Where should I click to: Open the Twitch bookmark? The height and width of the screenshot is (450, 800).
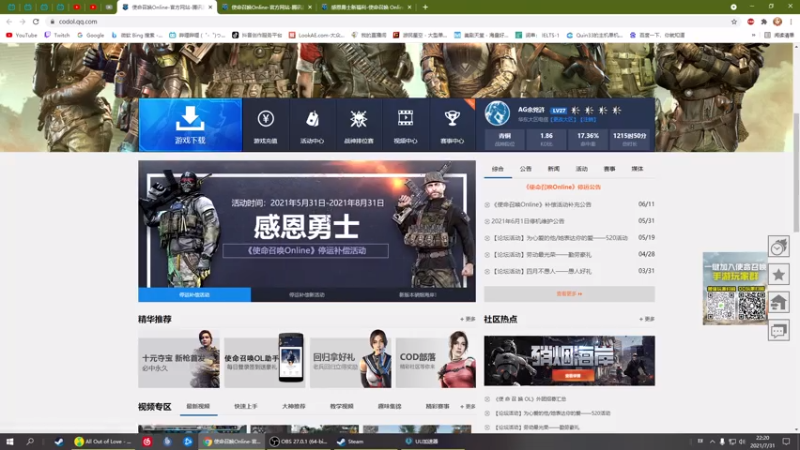pyautogui.click(x=57, y=35)
